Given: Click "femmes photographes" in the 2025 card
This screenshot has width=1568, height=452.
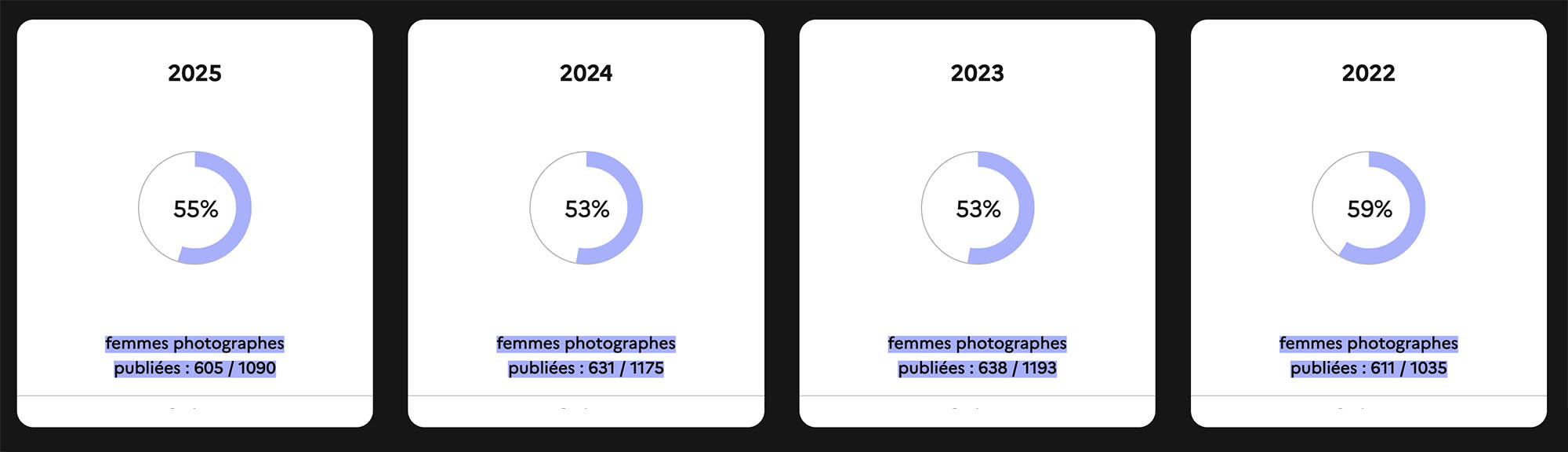Looking at the screenshot, I should pos(194,343).
